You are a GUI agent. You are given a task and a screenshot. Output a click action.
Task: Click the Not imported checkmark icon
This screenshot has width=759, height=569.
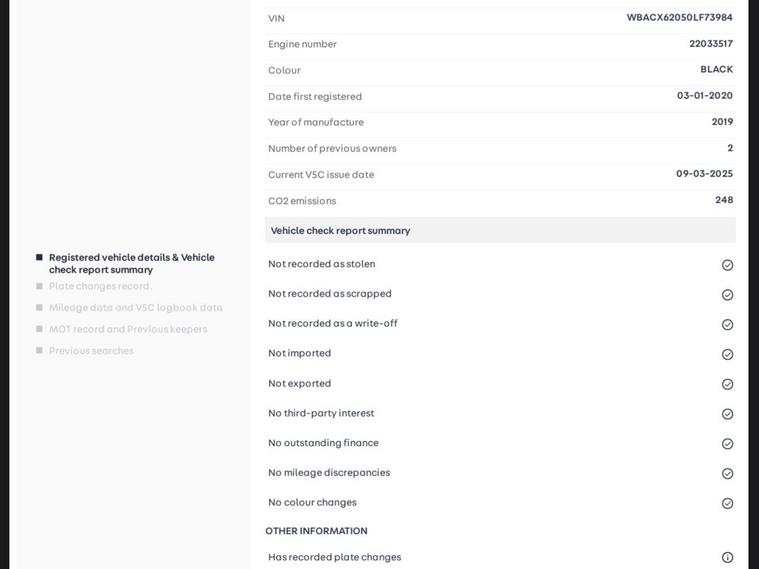727,354
